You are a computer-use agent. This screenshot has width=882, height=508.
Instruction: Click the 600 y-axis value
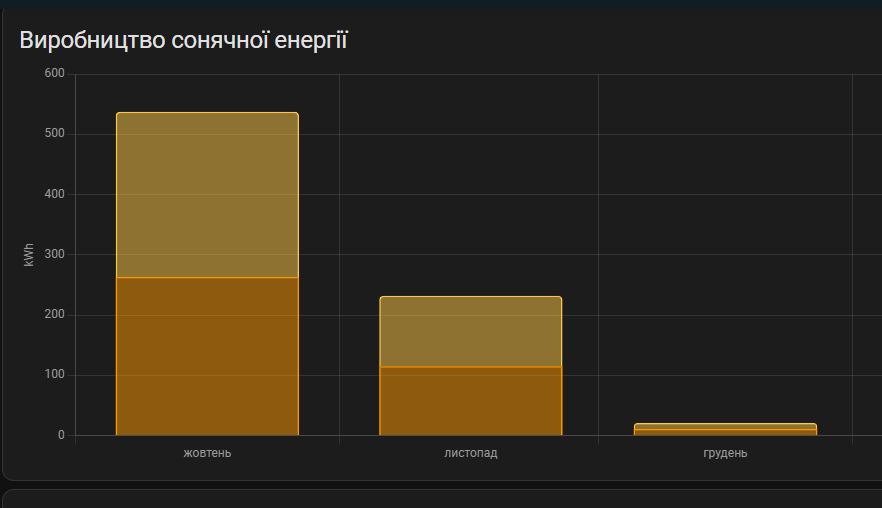coord(55,73)
